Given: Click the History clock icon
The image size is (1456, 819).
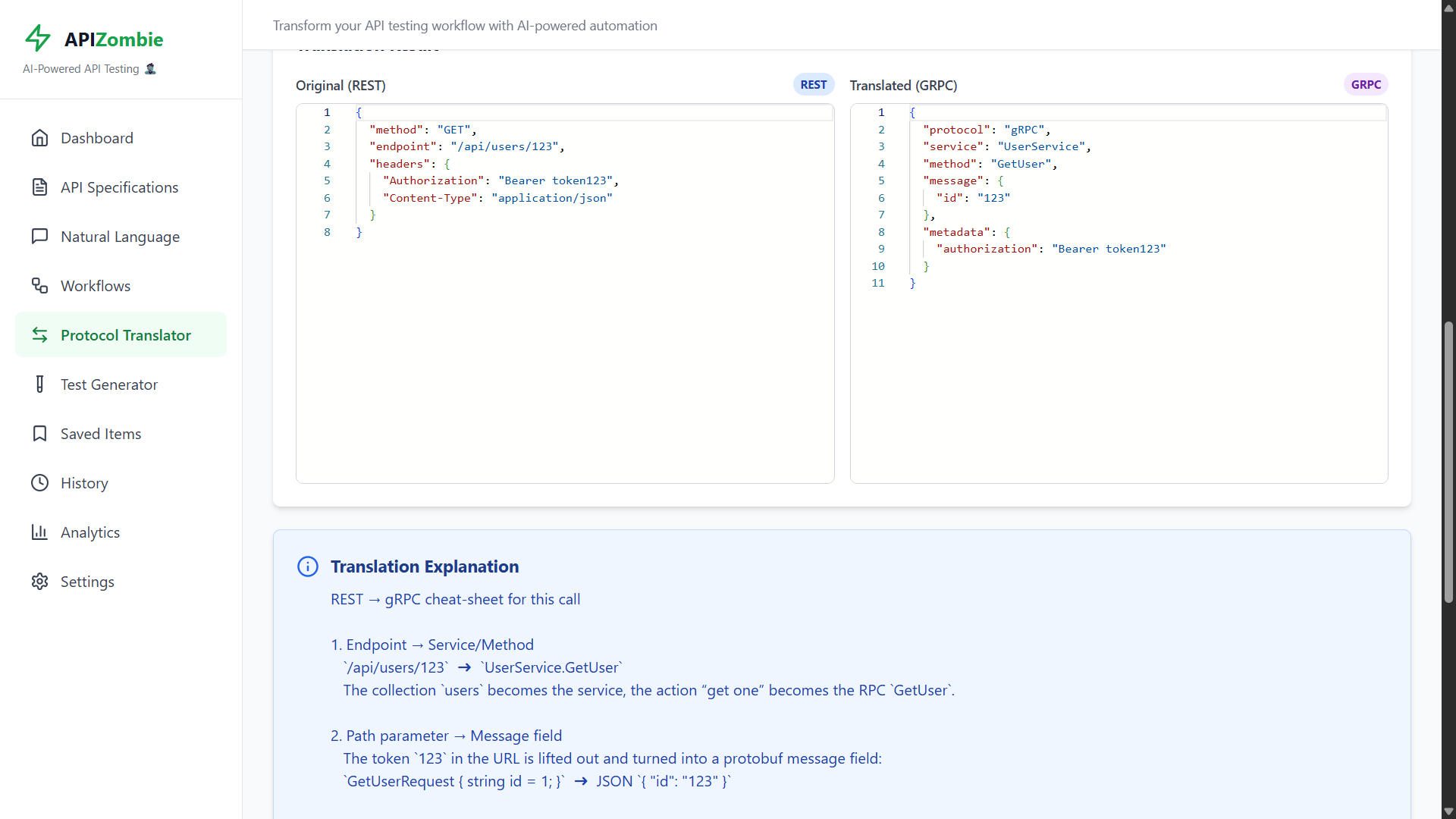Looking at the screenshot, I should (39, 483).
